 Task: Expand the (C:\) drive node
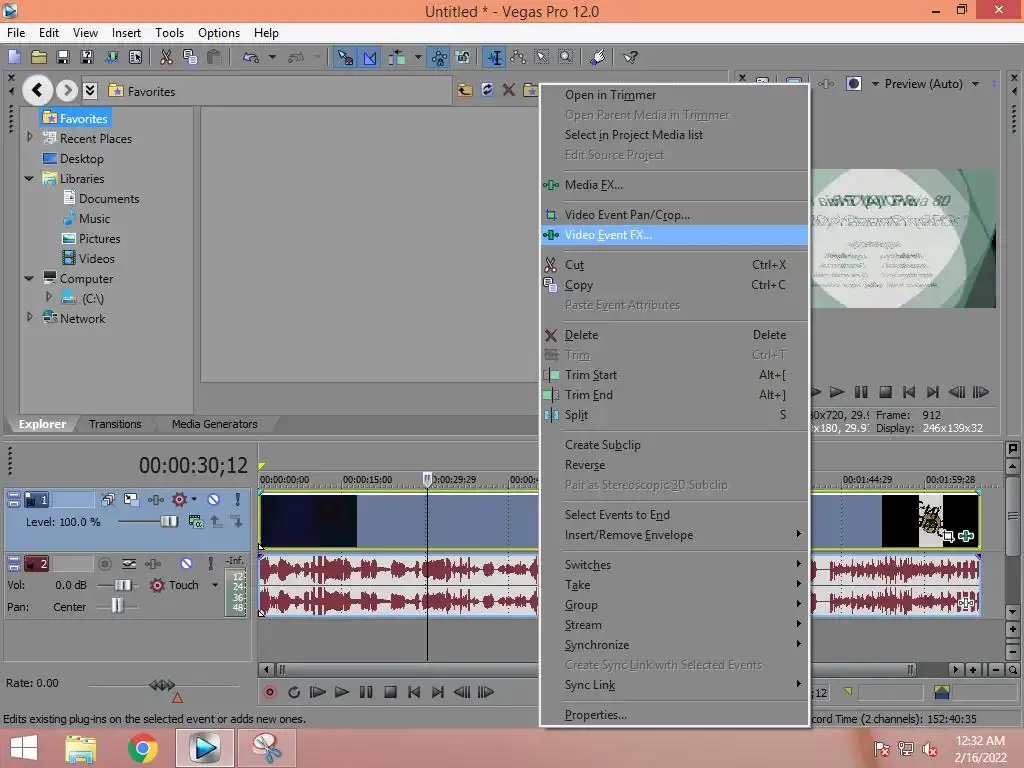coord(49,297)
